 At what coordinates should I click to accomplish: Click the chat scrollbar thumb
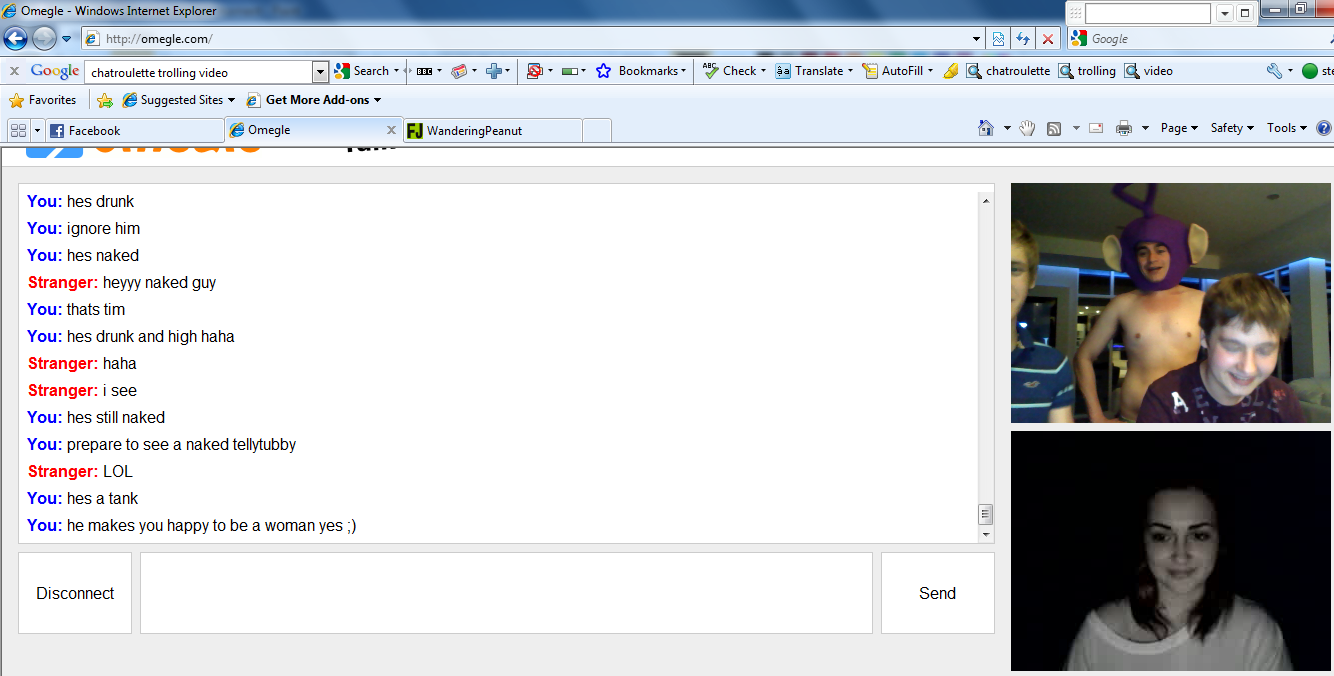[x=985, y=514]
